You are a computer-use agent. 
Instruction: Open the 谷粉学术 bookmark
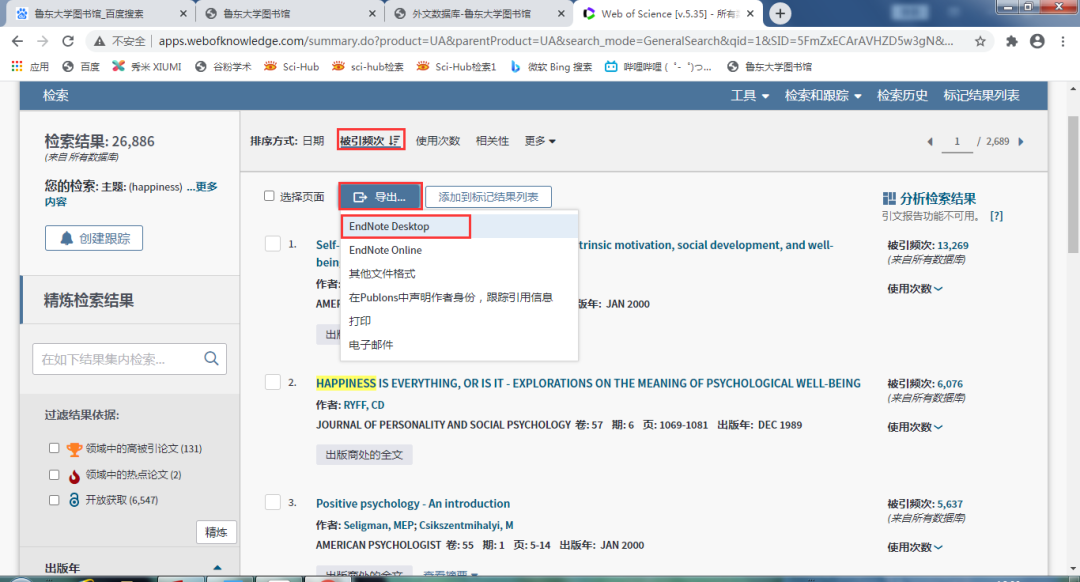[222, 67]
